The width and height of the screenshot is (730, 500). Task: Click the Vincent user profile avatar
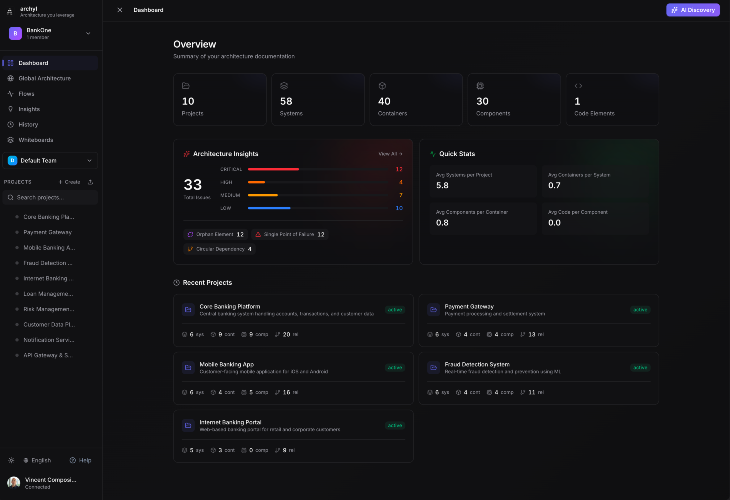tap(14, 483)
